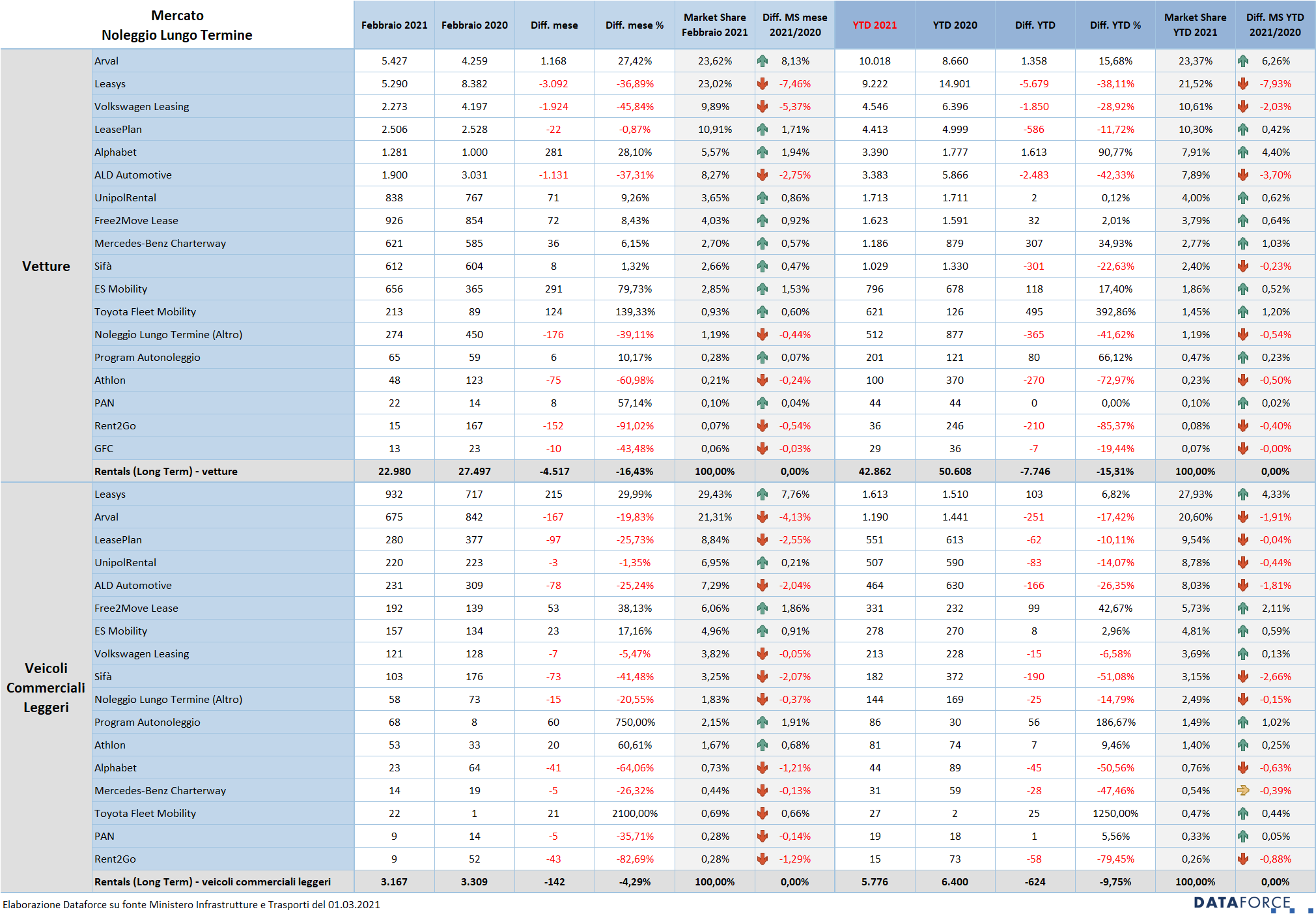The image size is (1316, 916).
Task: Click the Dataforce logo
Action: click(1253, 904)
